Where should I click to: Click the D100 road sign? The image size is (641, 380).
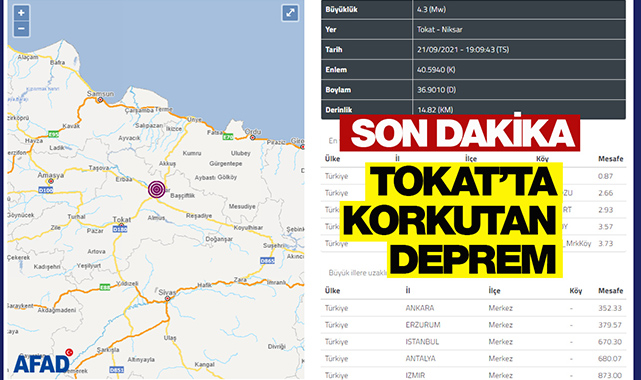[x=45, y=190]
